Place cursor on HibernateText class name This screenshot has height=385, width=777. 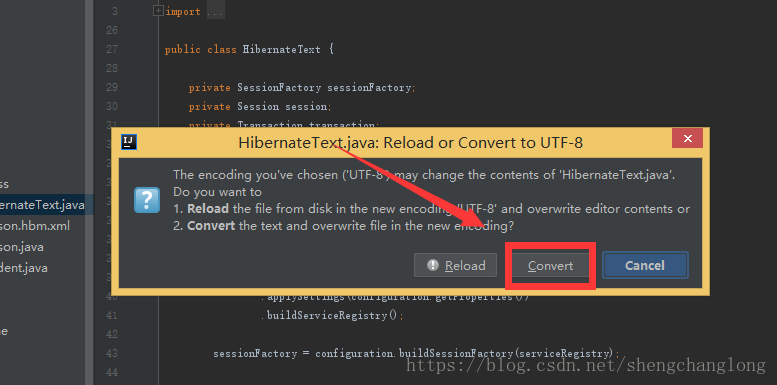pos(281,50)
